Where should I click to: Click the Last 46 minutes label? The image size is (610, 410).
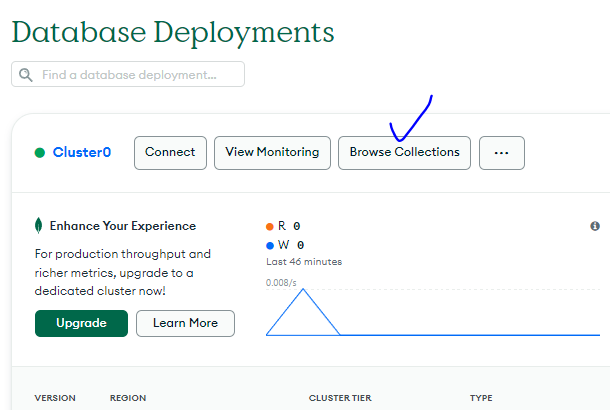pos(304,262)
